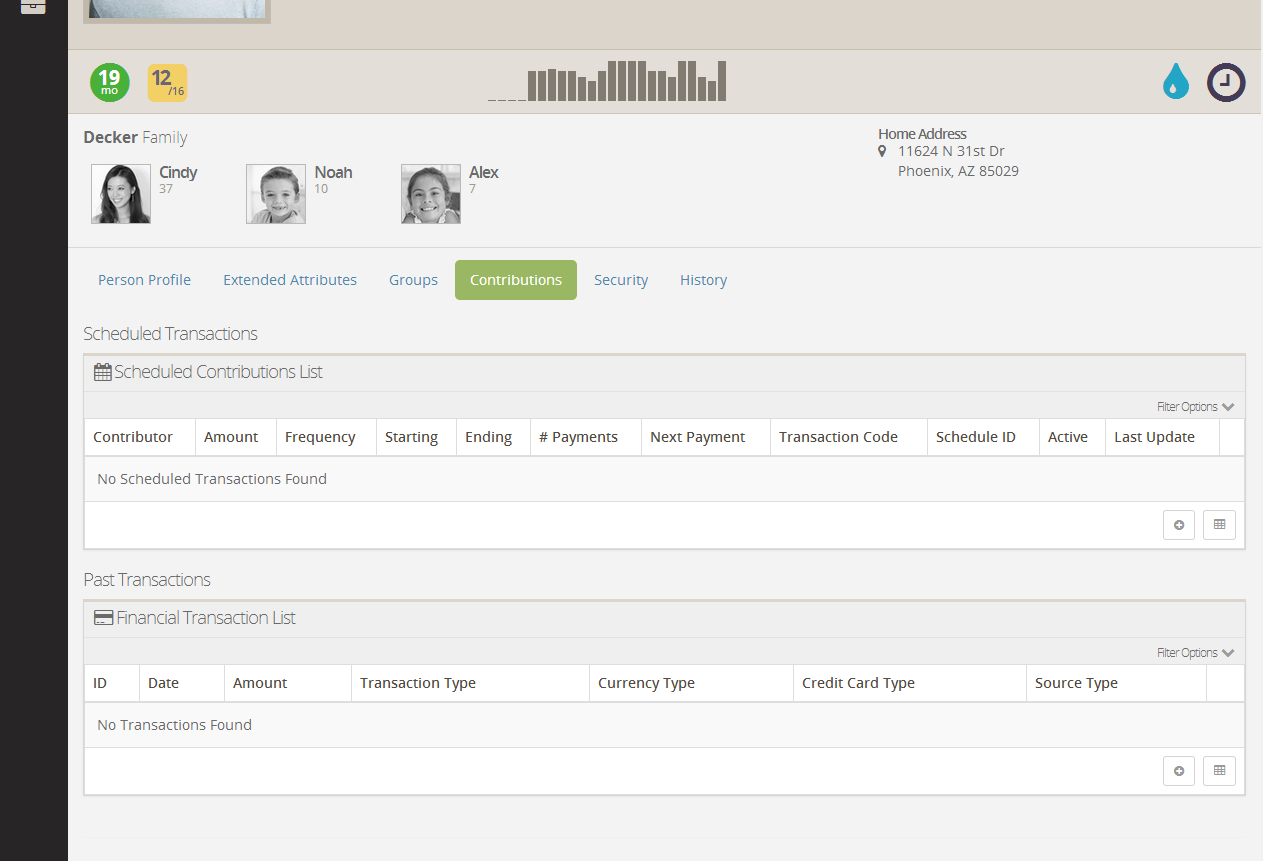Open Cindy's profile by name

pyautogui.click(x=178, y=172)
